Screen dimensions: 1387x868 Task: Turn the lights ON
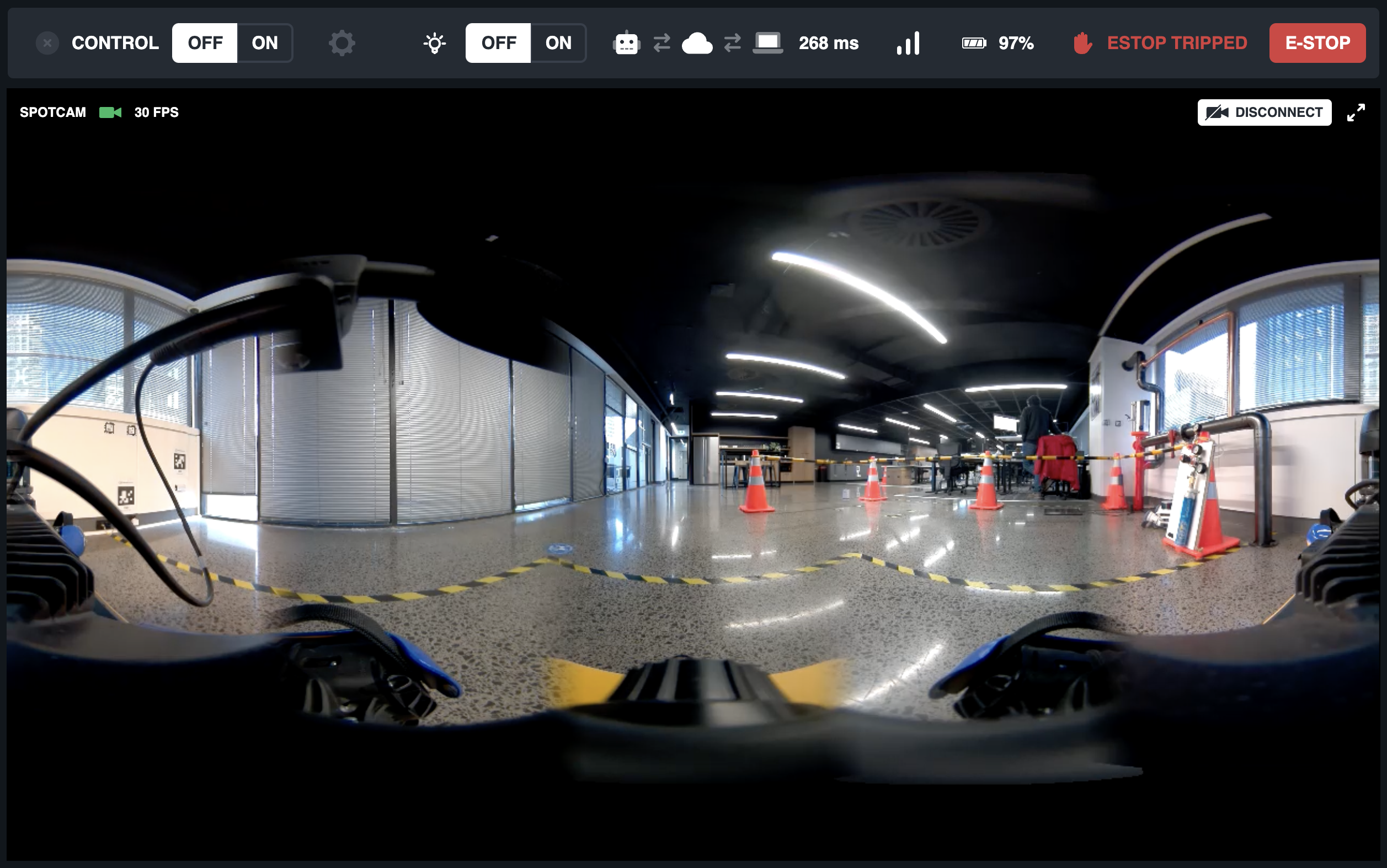pyautogui.click(x=558, y=43)
